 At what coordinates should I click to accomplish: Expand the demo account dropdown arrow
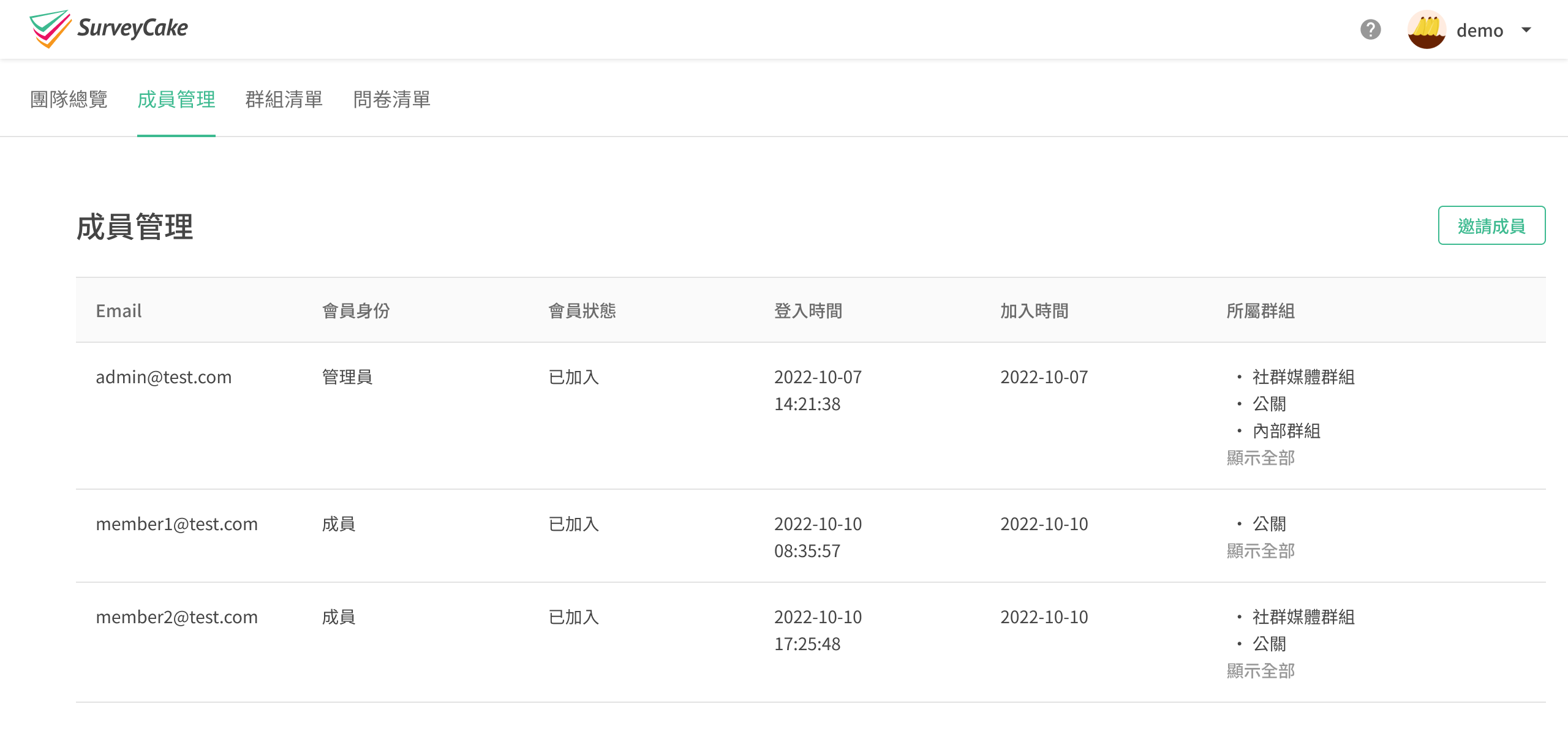click(x=1526, y=29)
